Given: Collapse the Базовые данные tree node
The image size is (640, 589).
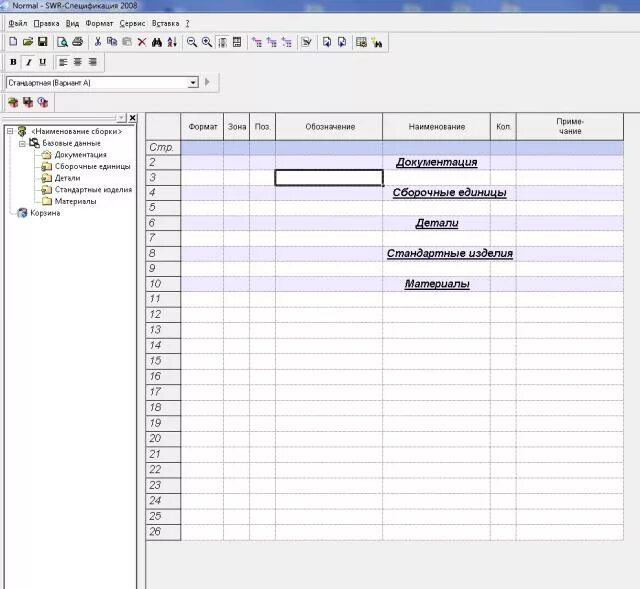Looking at the screenshot, I should 22,143.
